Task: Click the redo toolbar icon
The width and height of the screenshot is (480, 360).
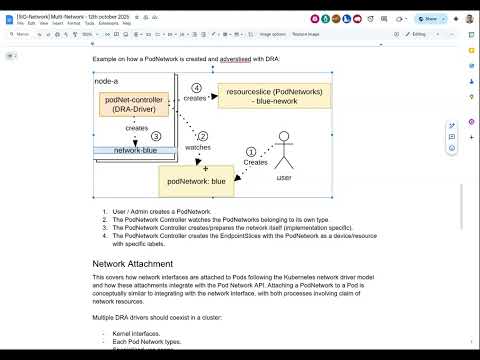Action: pyautogui.click(x=48, y=34)
